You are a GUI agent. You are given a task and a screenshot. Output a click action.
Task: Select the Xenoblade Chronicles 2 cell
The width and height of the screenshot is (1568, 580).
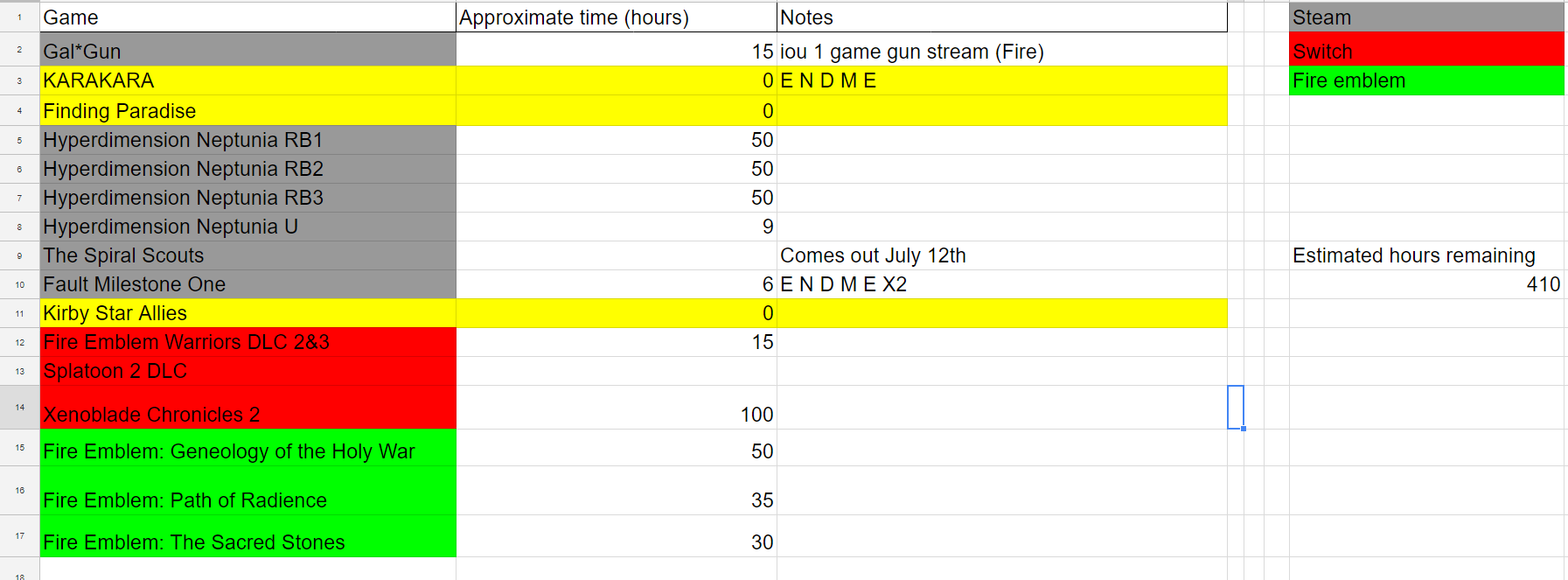point(248,408)
